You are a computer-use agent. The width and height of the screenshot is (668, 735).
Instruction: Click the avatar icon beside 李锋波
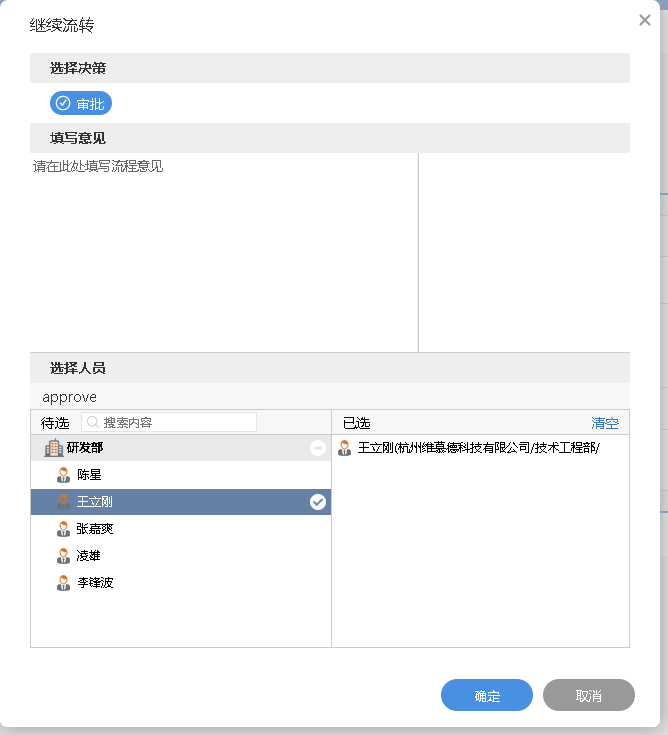pyautogui.click(x=64, y=583)
